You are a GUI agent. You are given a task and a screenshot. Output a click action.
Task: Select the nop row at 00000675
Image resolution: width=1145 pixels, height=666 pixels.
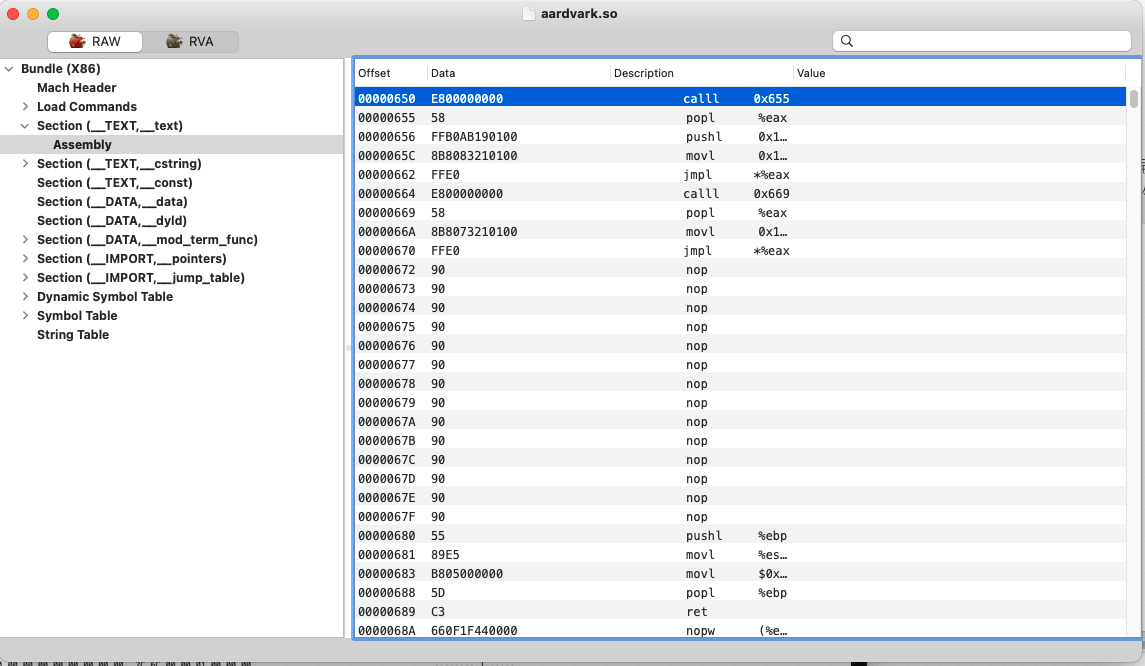[740, 326]
